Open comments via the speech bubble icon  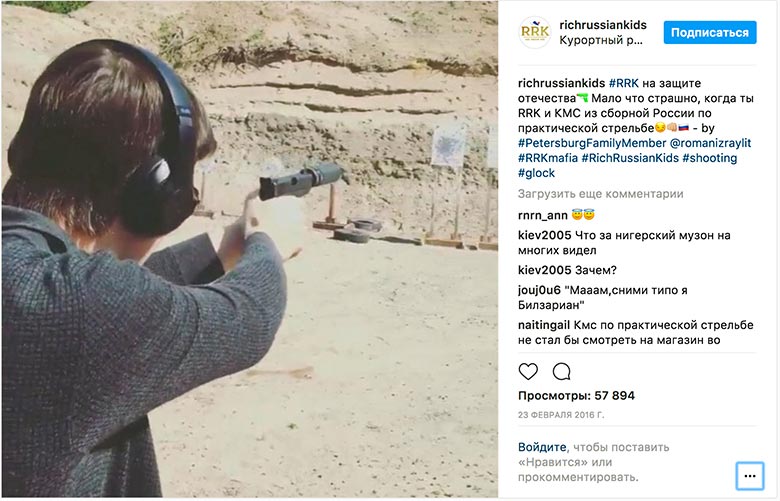click(562, 371)
